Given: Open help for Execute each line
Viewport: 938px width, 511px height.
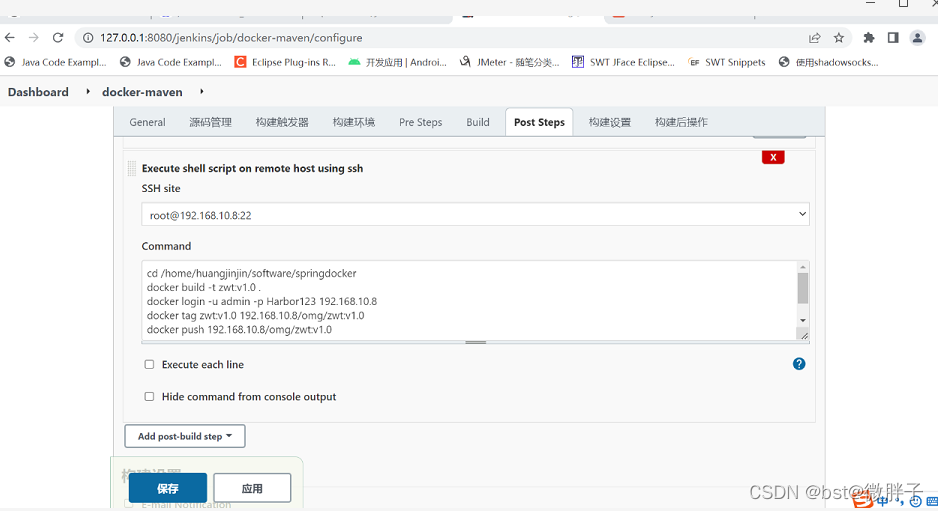Looking at the screenshot, I should click(x=798, y=364).
